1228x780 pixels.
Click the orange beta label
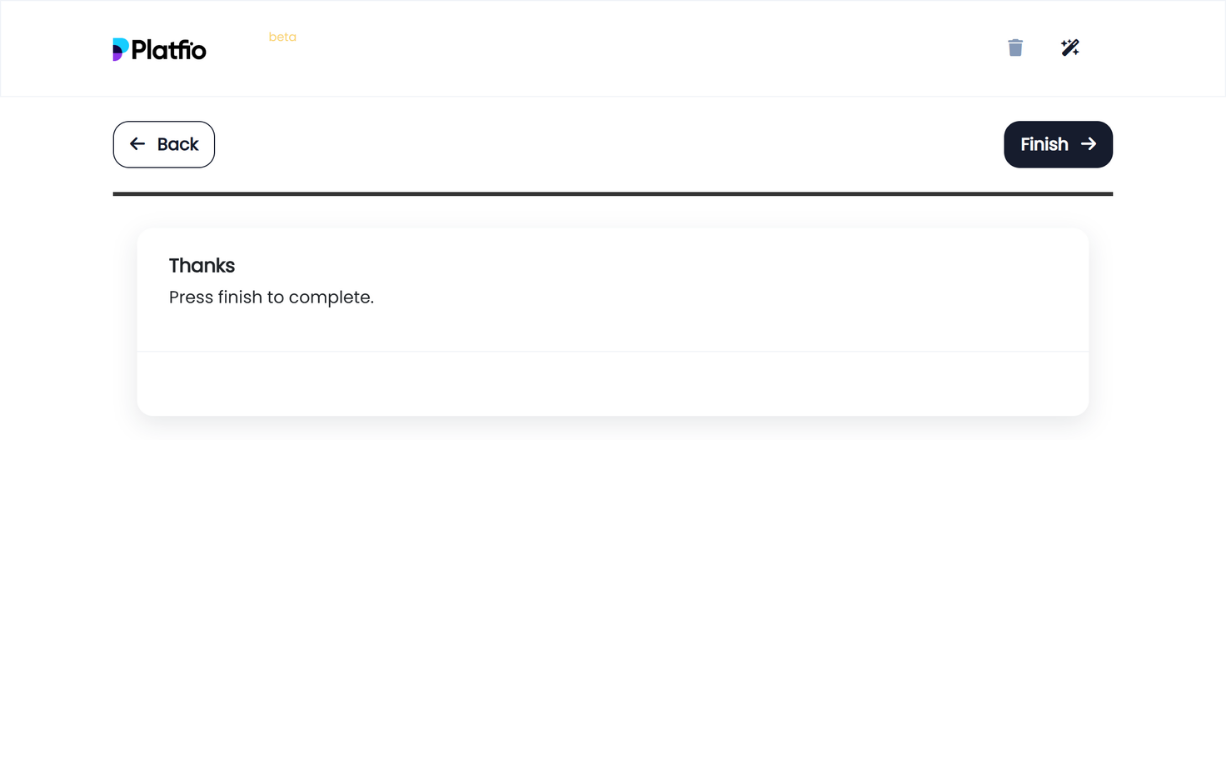282,37
